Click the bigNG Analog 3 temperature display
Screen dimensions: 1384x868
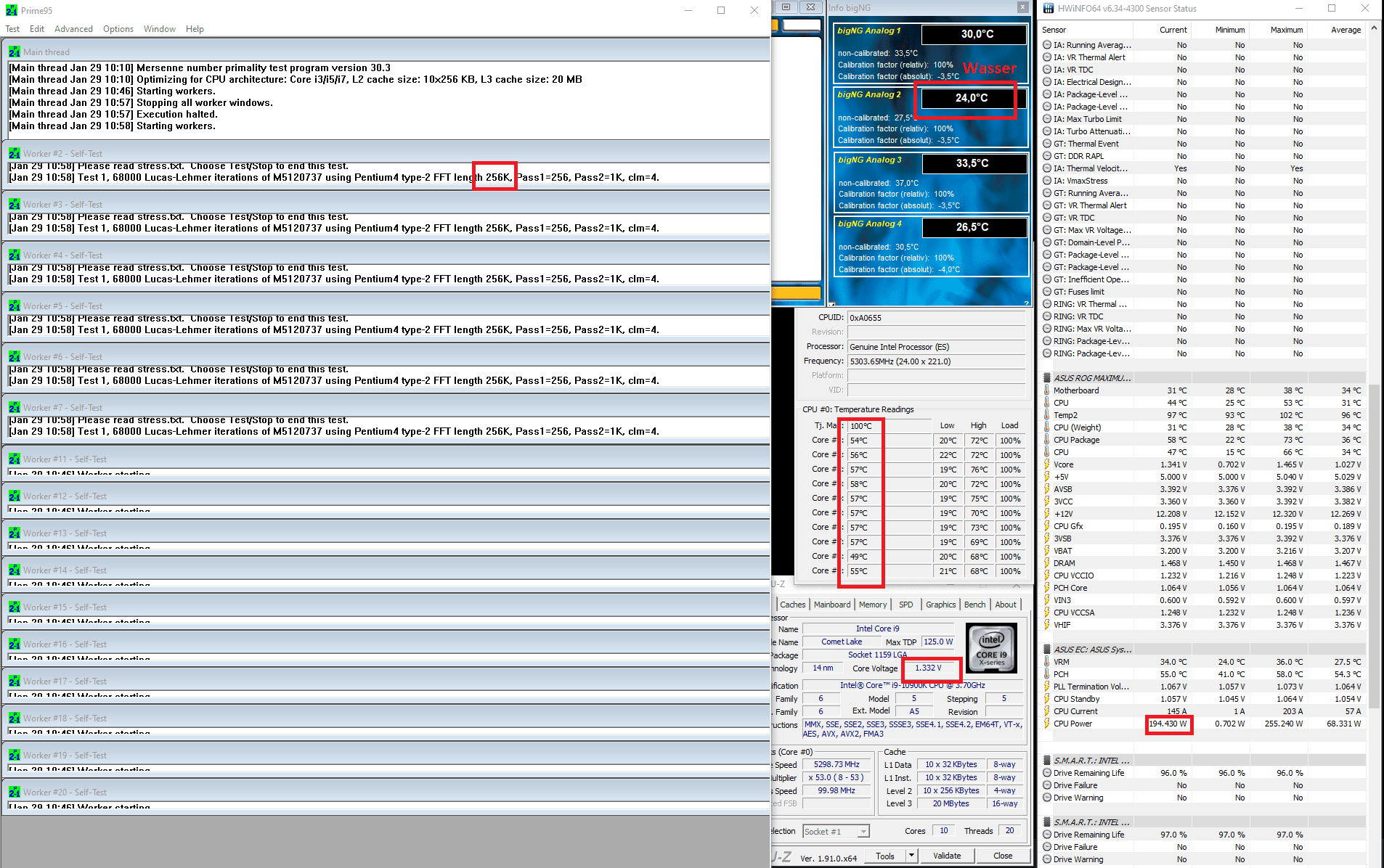[x=974, y=163]
